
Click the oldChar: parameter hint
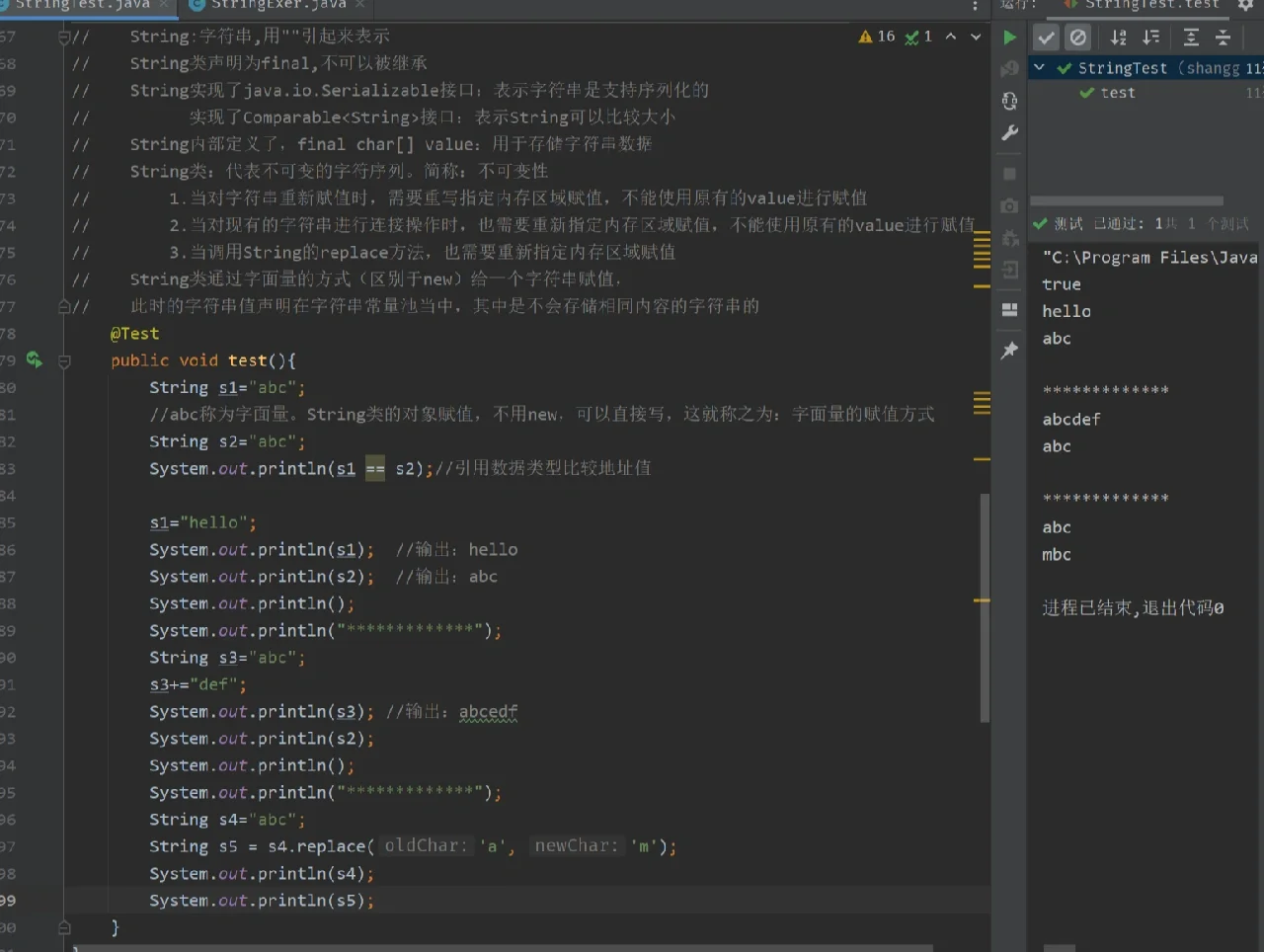coord(425,845)
